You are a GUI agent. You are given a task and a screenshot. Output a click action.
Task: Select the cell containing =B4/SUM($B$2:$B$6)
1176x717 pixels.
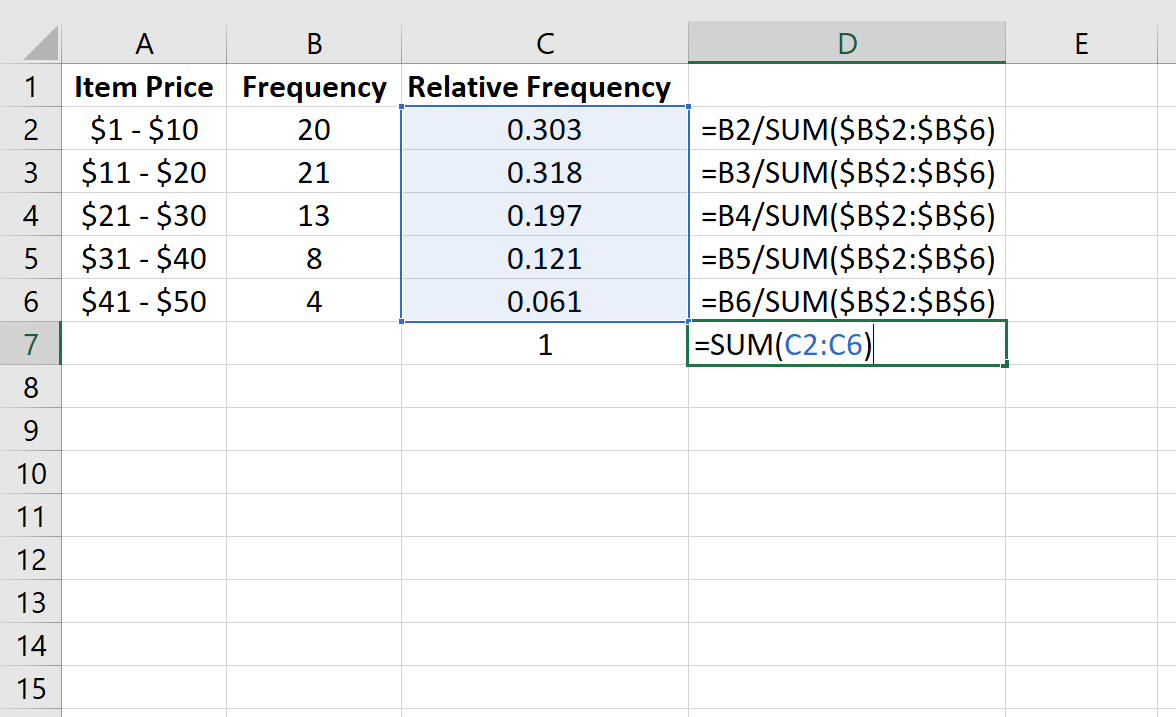[x=845, y=215]
